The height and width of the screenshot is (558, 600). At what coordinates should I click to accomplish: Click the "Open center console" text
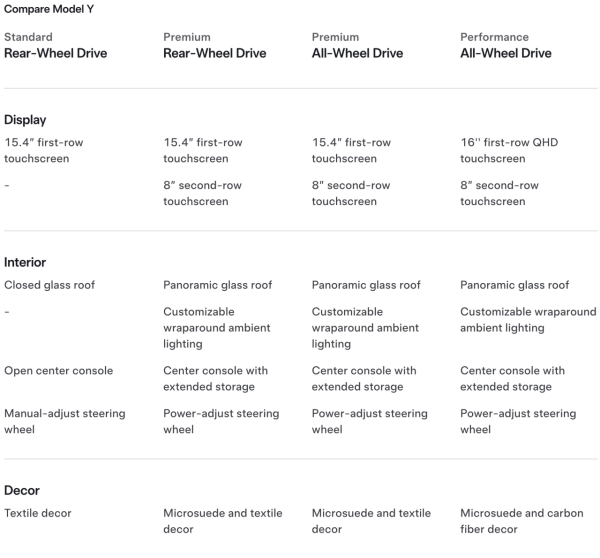[58, 371]
